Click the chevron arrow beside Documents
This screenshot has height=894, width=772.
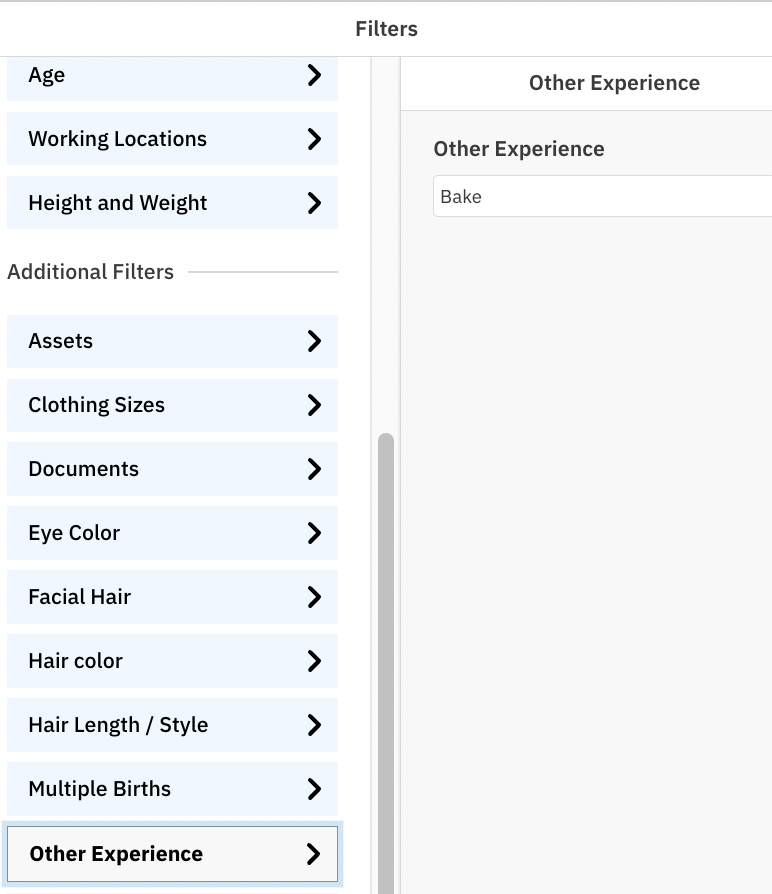[314, 469]
